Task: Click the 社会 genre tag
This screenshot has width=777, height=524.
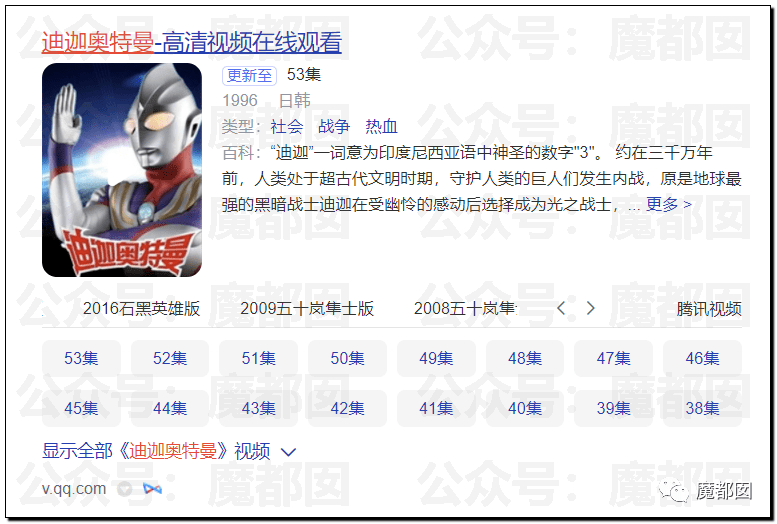Action: pyautogui.click(x=287, y=127)
